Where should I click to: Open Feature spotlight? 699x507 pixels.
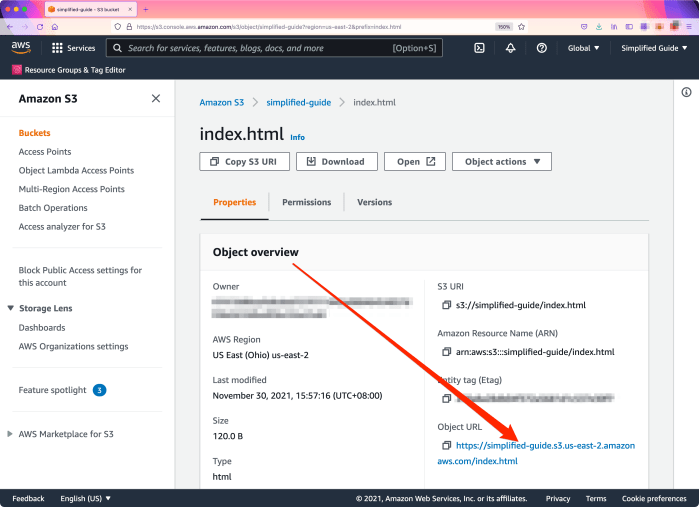pyautogui.click(x=53, y=390)
